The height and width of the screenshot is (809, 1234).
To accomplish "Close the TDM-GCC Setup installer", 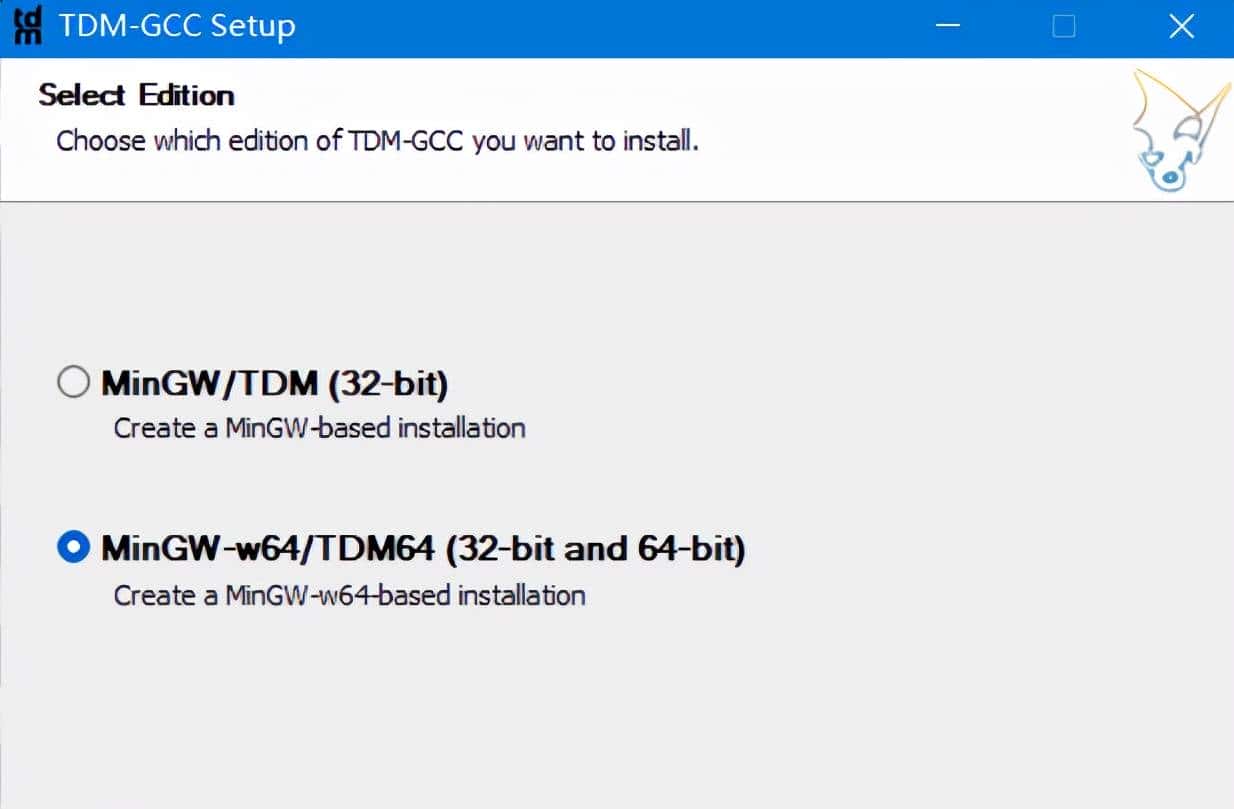I will coord(1181,26).
